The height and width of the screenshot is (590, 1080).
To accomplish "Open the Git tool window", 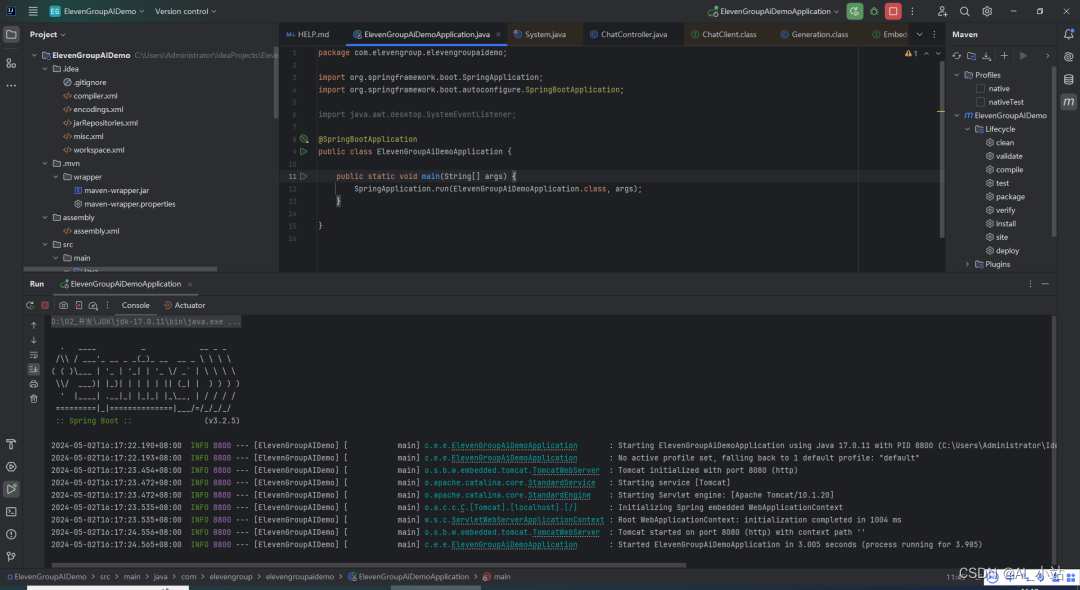I will coord(11,556).
